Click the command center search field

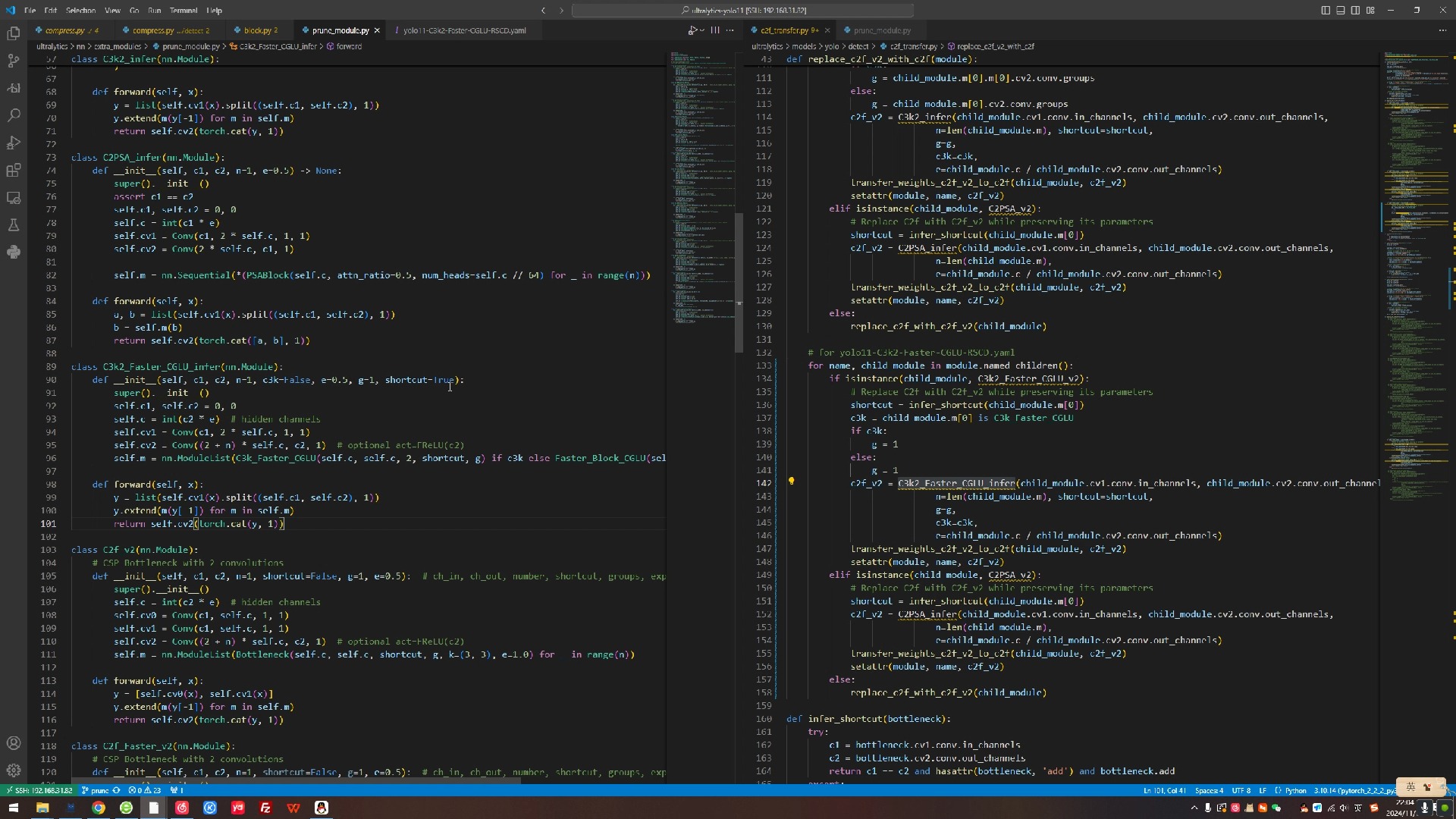742,11
